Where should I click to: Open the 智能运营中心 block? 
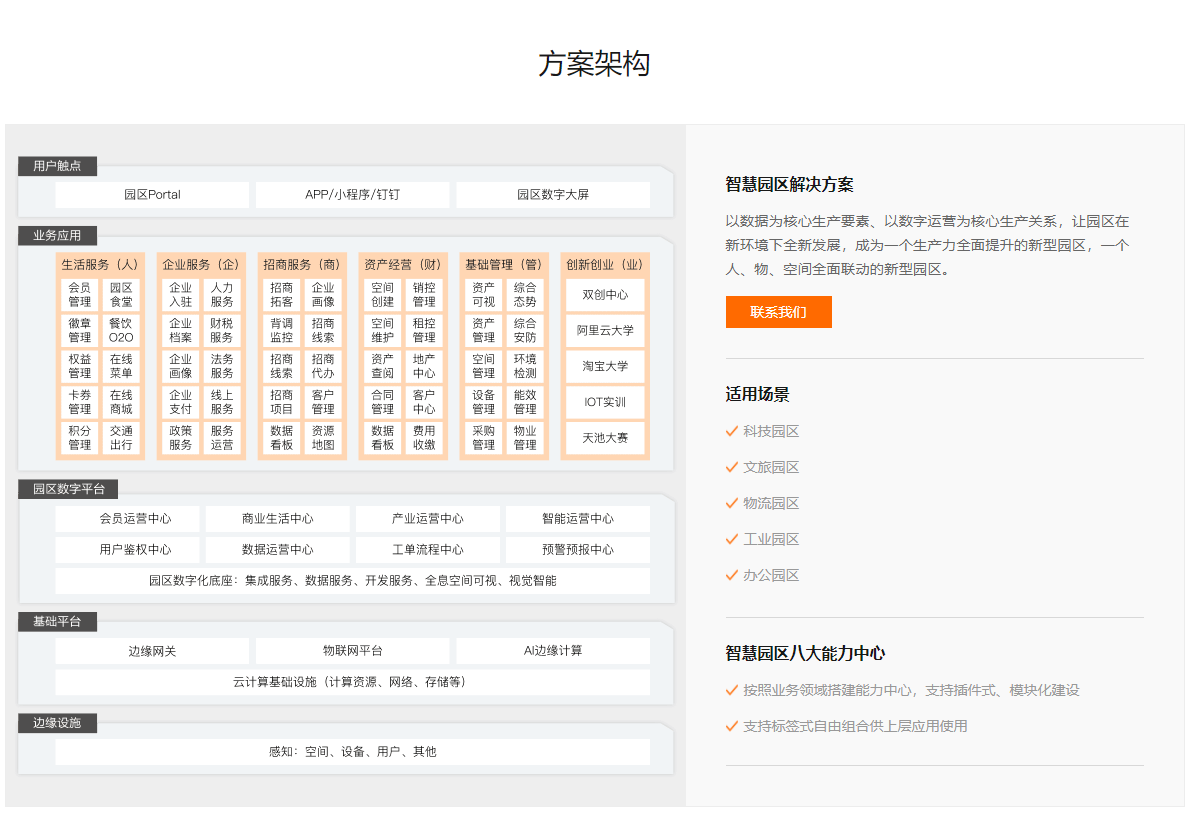coord(579,518)
